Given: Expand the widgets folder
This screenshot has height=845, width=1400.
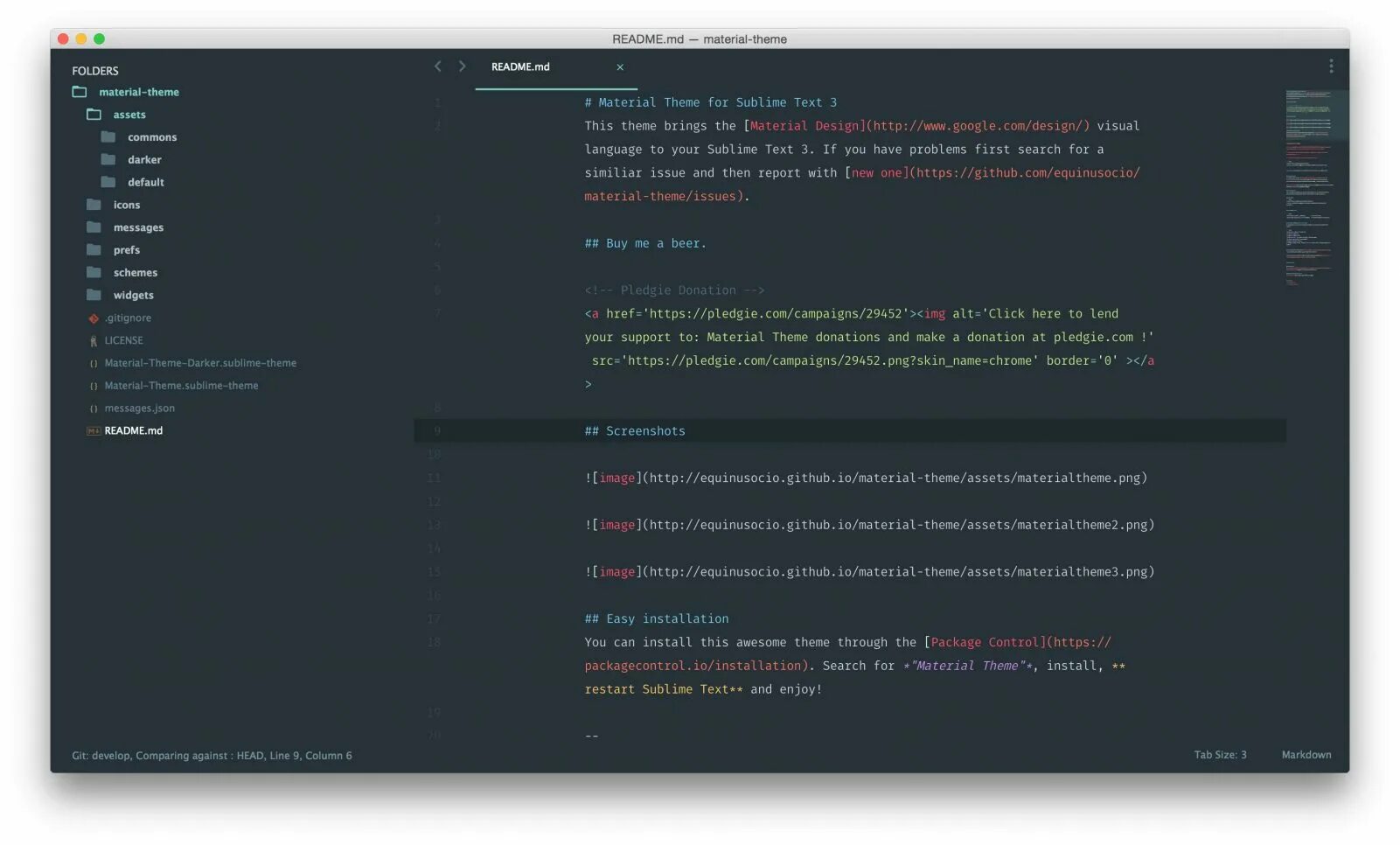Looking at the screenshot, I should 134,295.
